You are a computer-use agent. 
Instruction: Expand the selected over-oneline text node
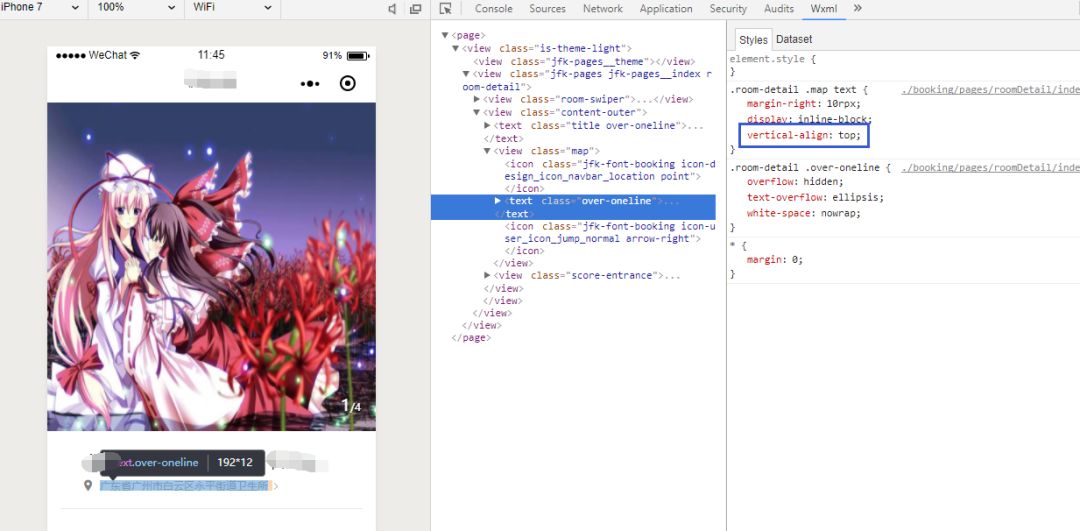[x=498, y=200]
